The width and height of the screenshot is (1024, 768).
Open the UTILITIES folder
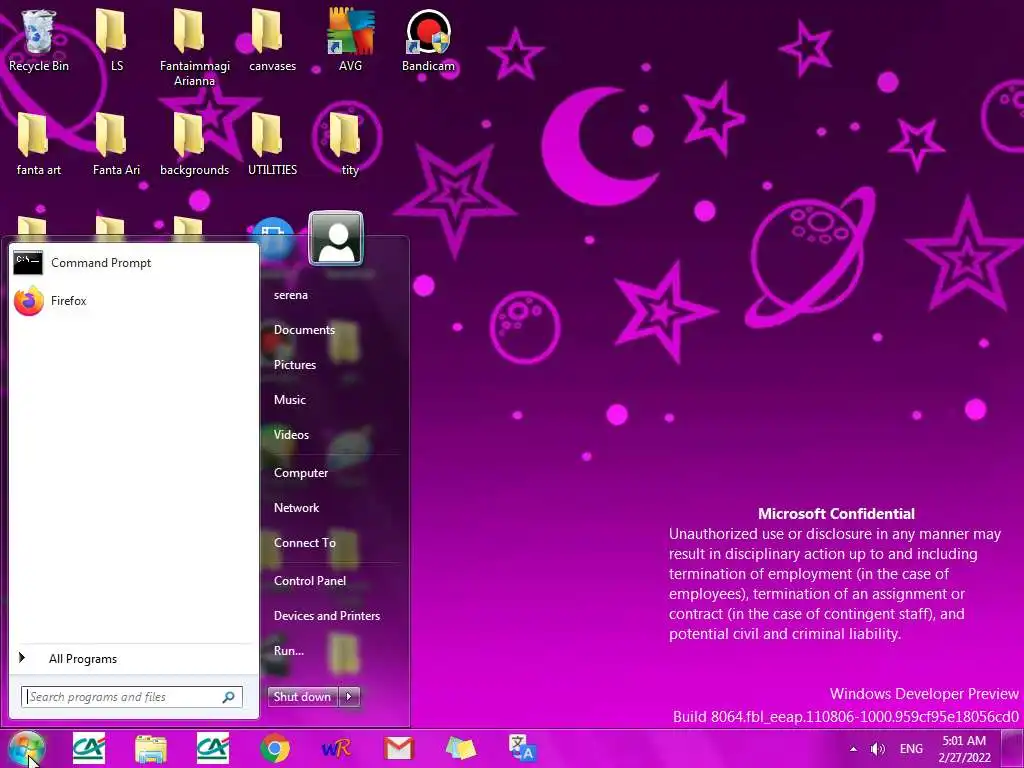point(272,144)
